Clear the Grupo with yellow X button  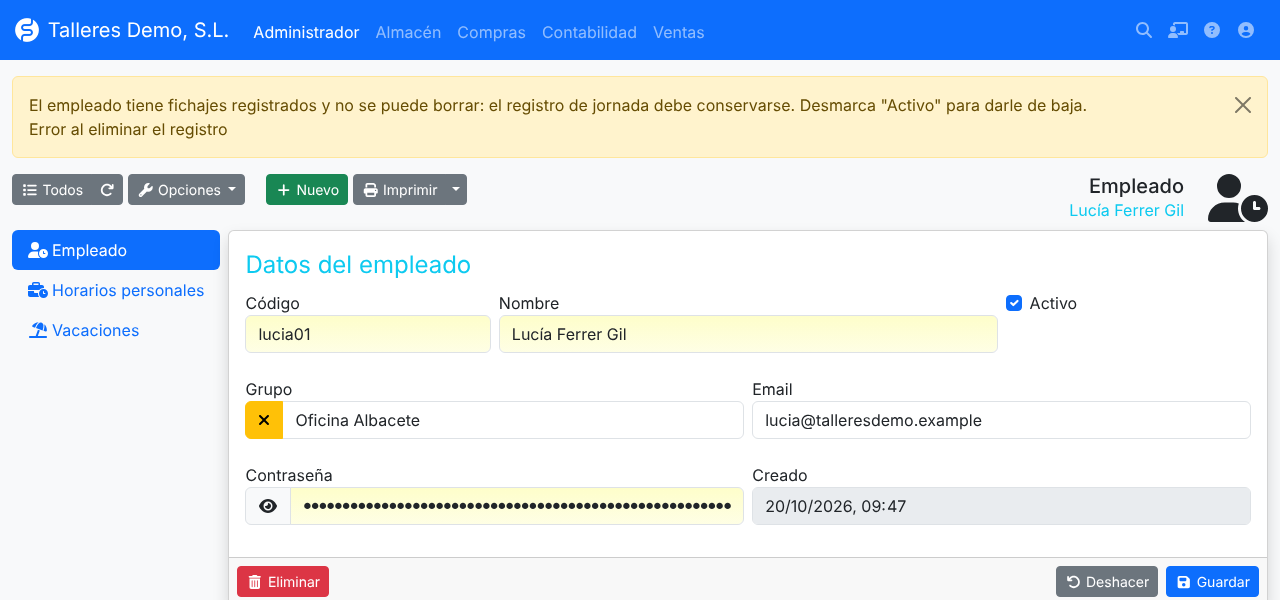264,420
